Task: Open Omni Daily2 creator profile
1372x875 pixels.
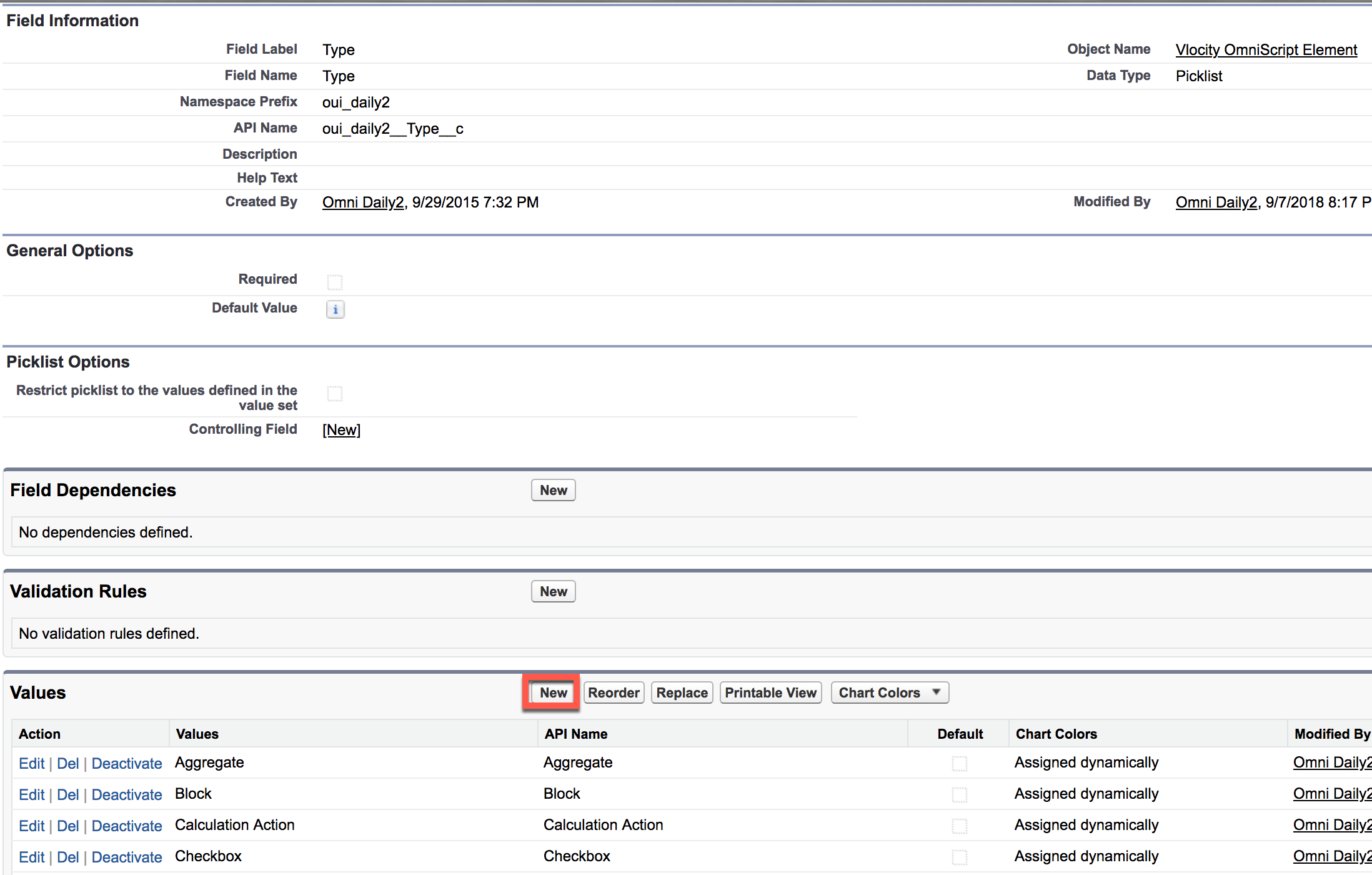Action: pos(362,202)
